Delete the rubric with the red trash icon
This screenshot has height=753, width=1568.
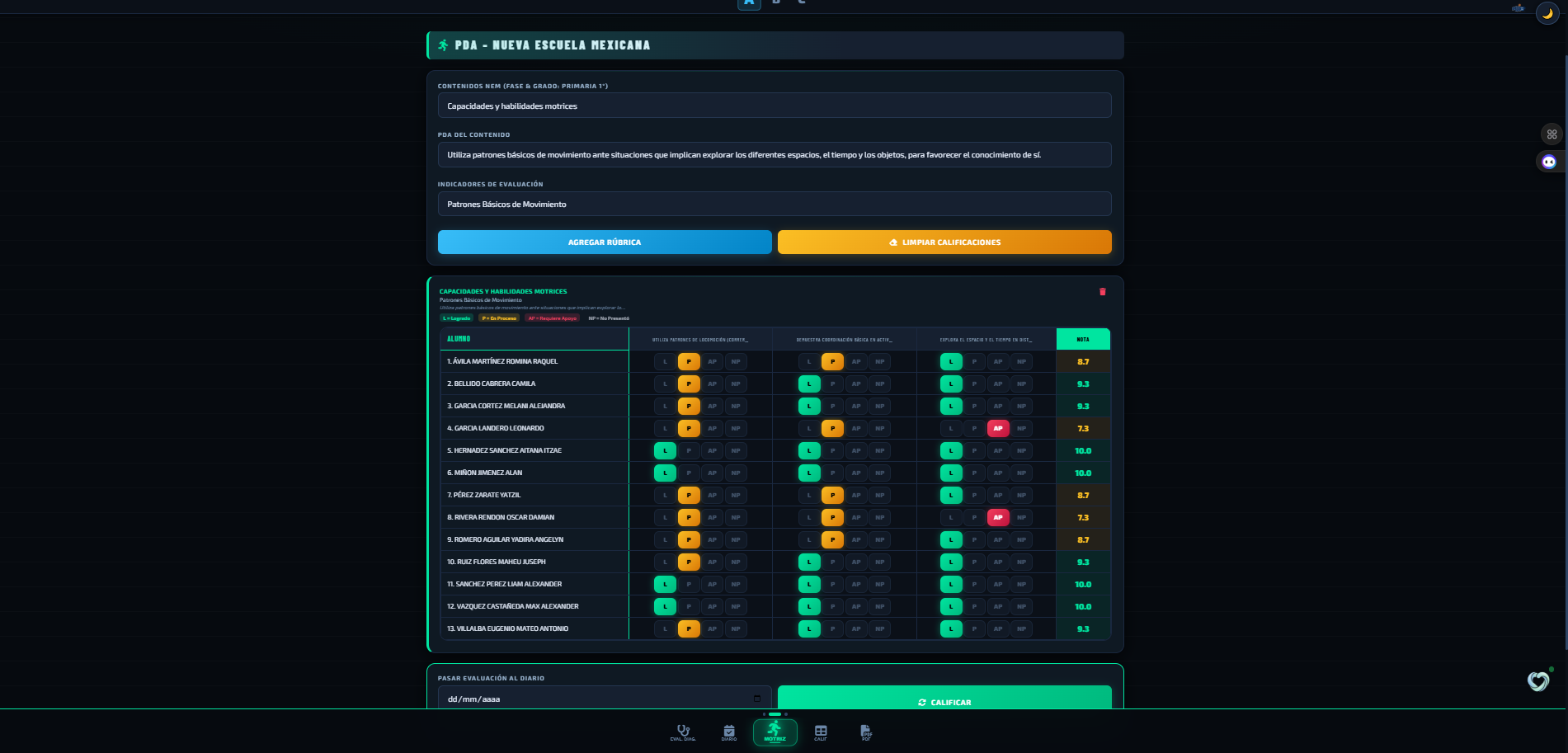click(1103, 292)
